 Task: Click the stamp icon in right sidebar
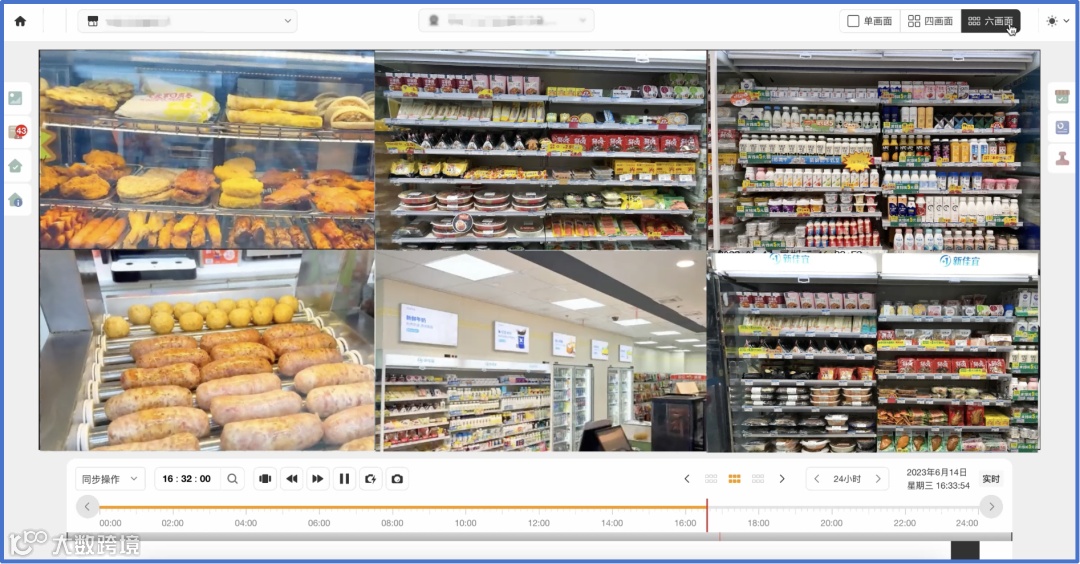(x=1062, y=158)
